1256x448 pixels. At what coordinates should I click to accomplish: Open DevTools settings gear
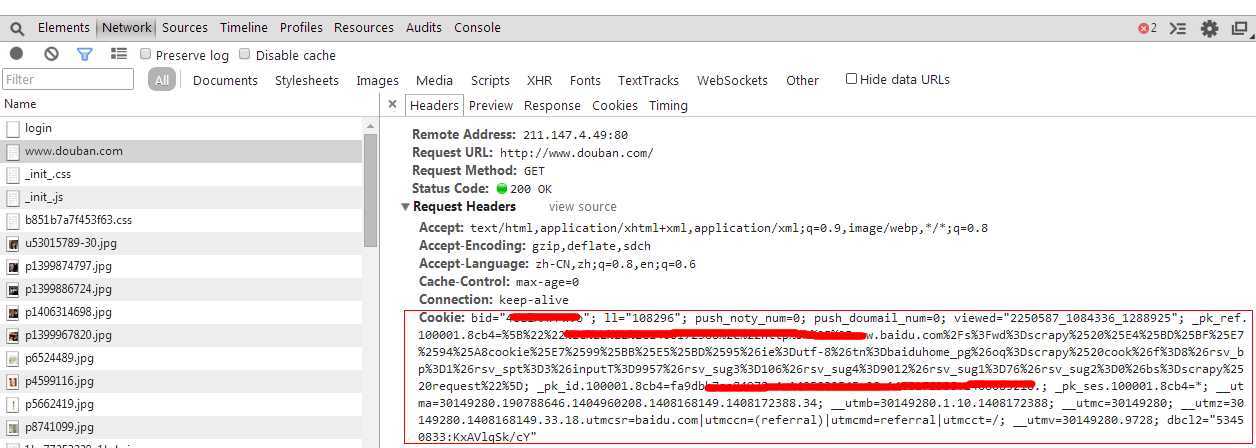[x=1210, y=28]
